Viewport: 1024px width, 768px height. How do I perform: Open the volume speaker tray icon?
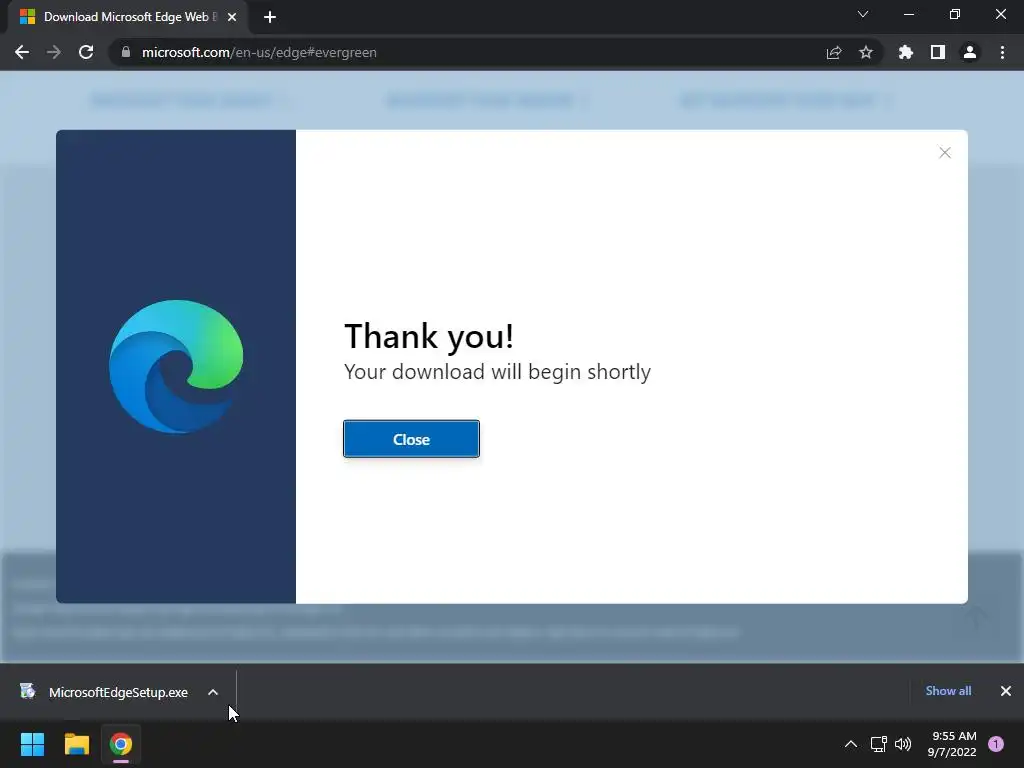point(903,744)
